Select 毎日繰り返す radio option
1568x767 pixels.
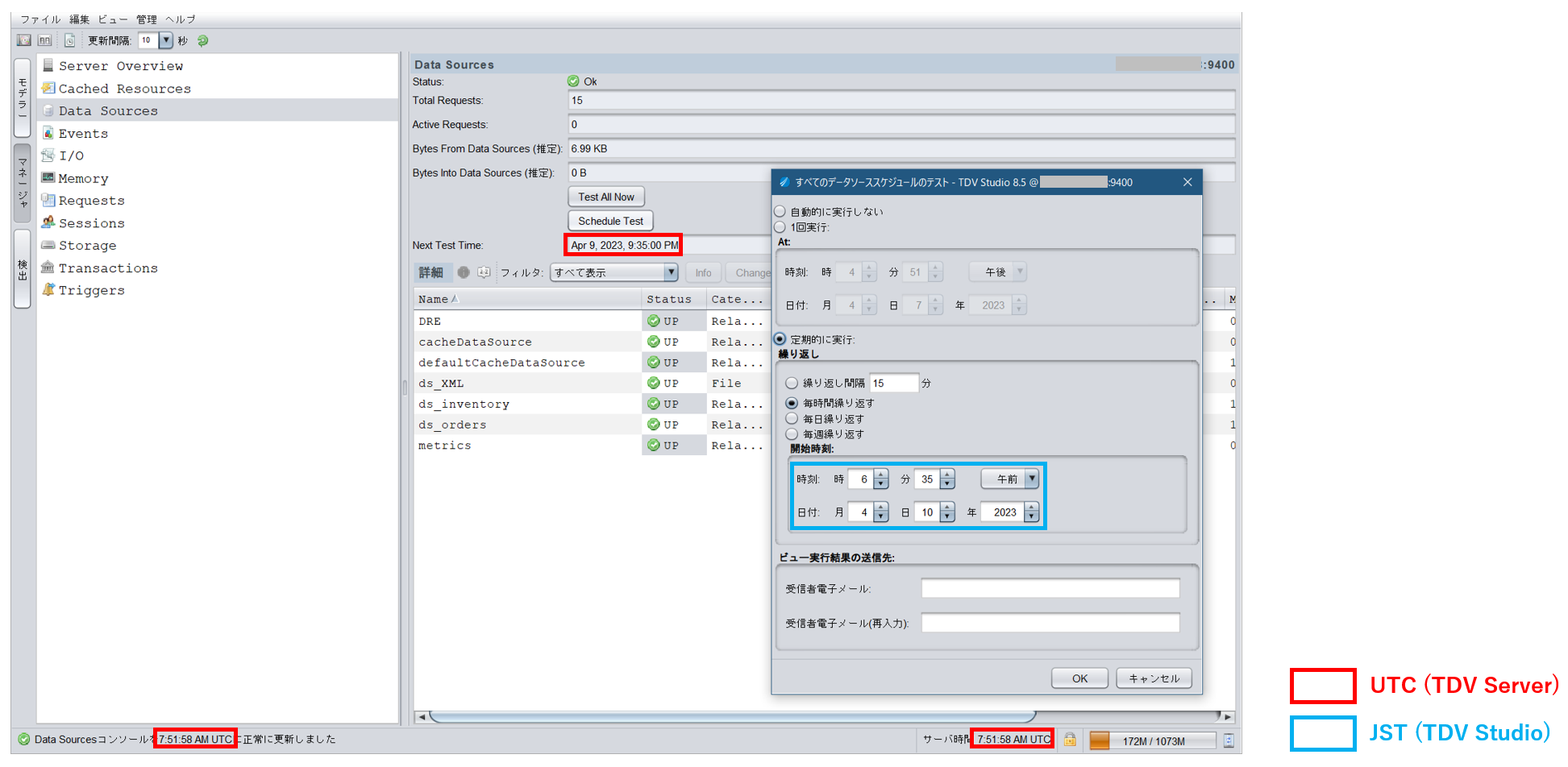pos(792,418)
